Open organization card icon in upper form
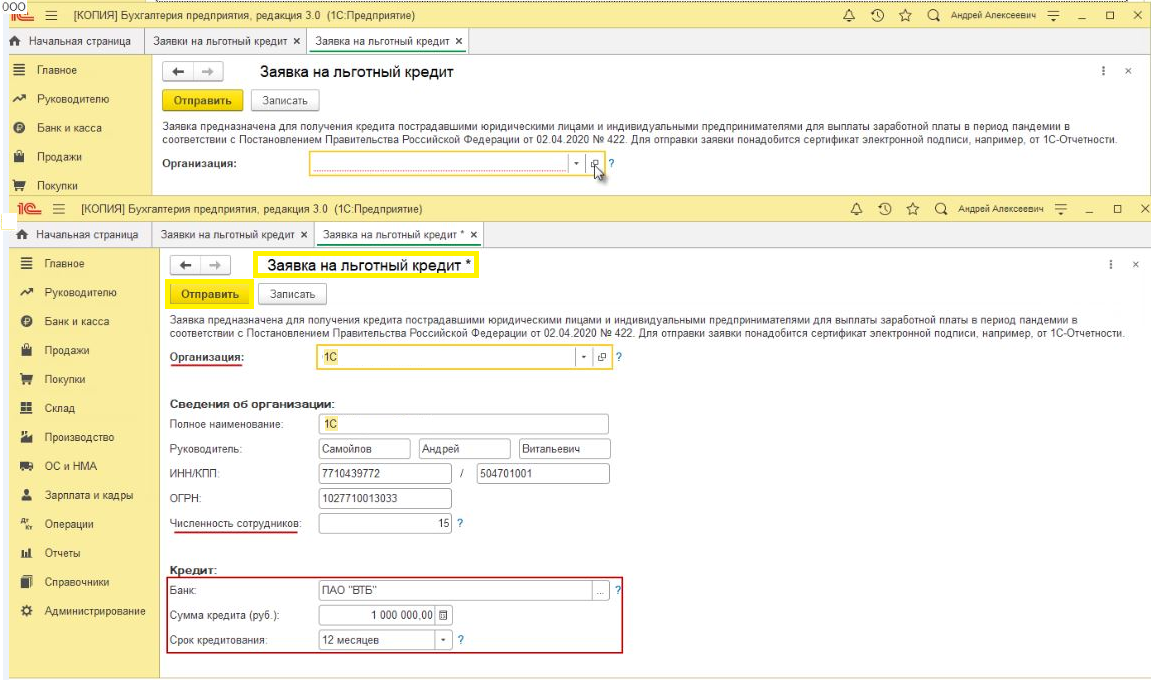This screenshot has height=682, width=1151. [595, 164]
